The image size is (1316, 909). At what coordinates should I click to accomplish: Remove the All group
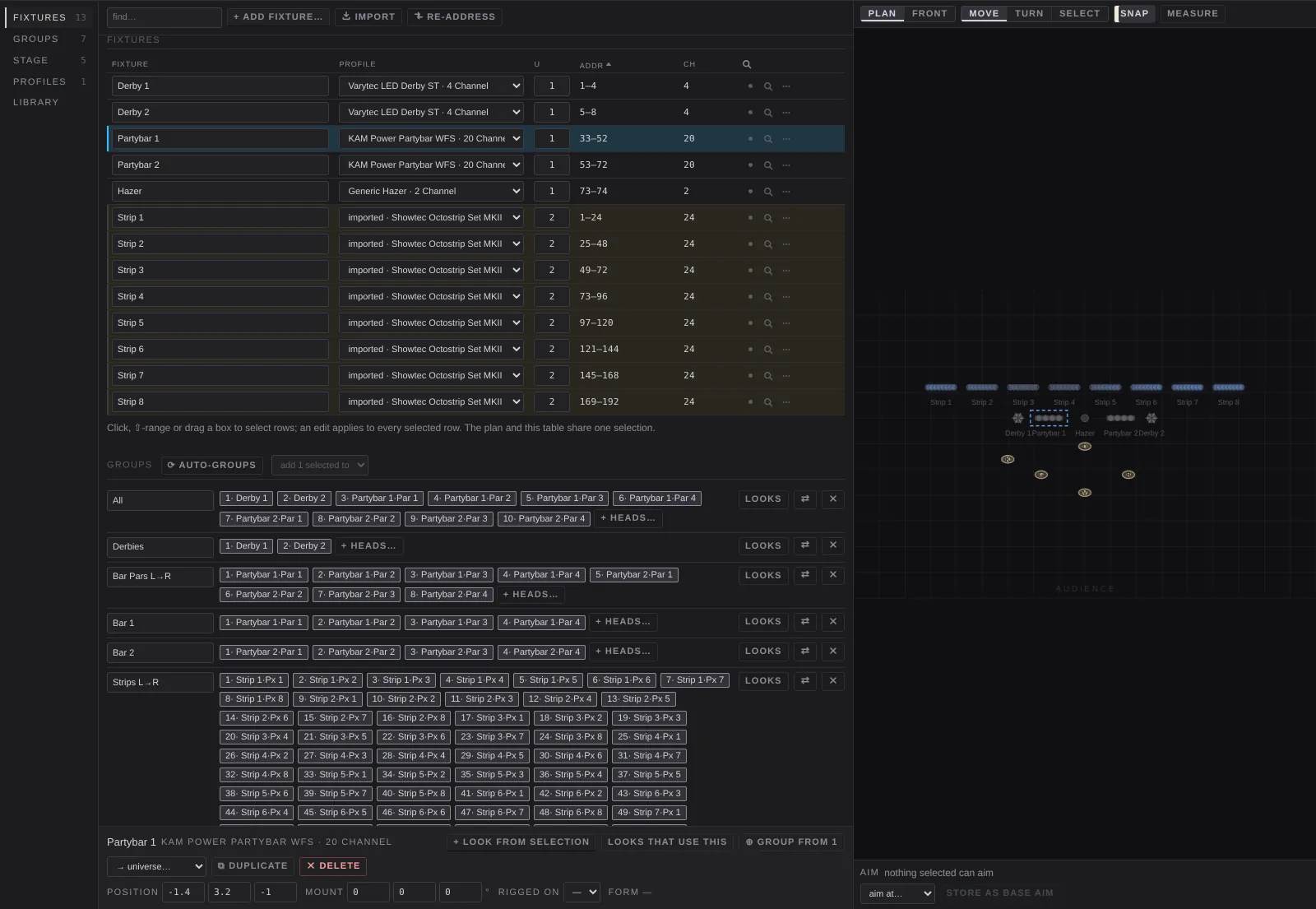point(833,499)
